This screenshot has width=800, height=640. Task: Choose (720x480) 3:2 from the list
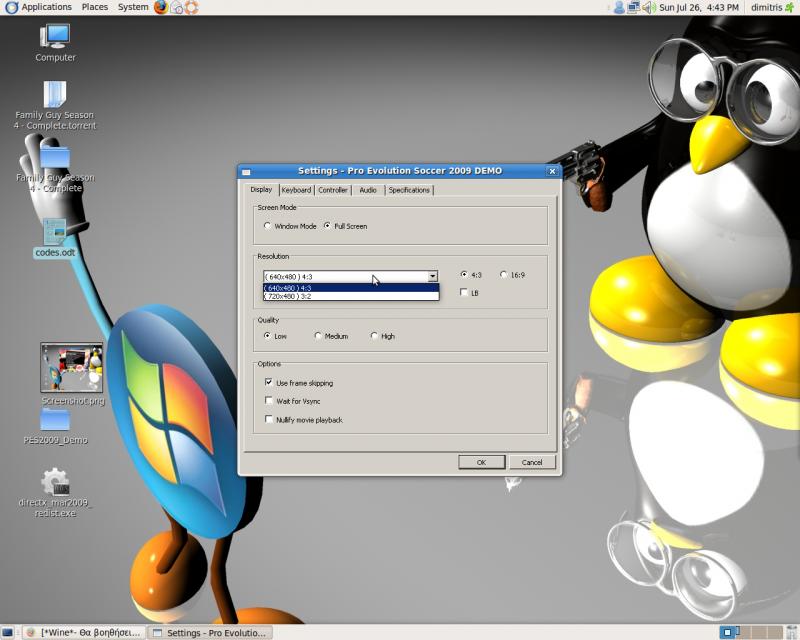[x=351, y=296]
